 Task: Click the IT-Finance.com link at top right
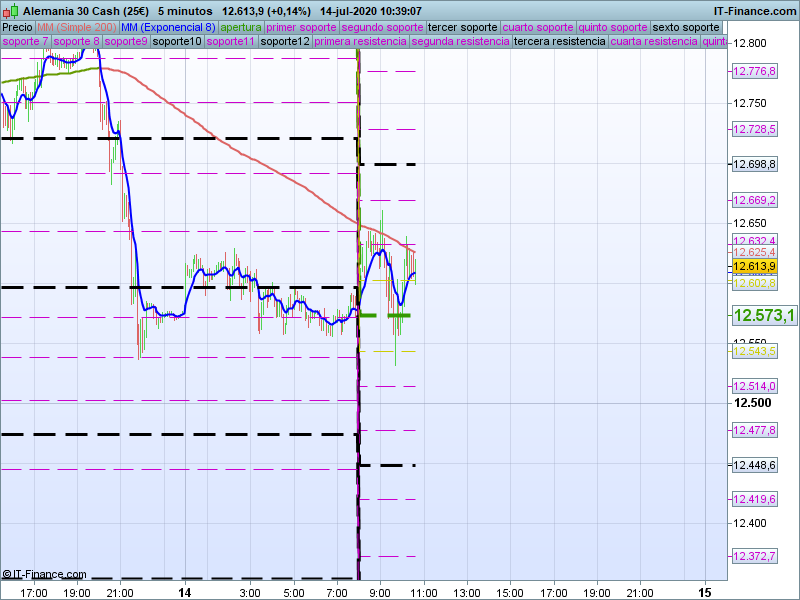755,10
